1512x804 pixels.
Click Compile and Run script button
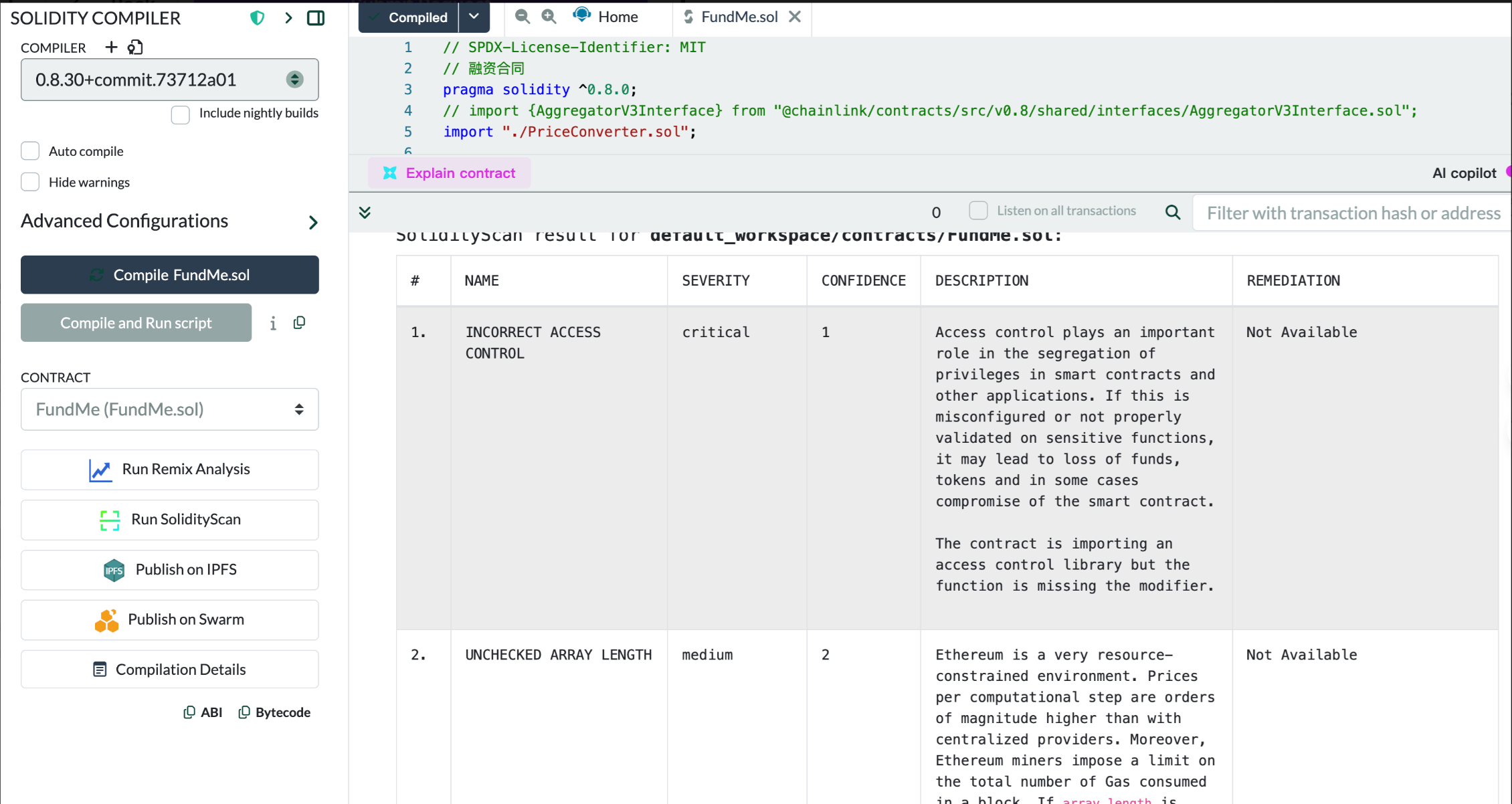tap(136, 323)
